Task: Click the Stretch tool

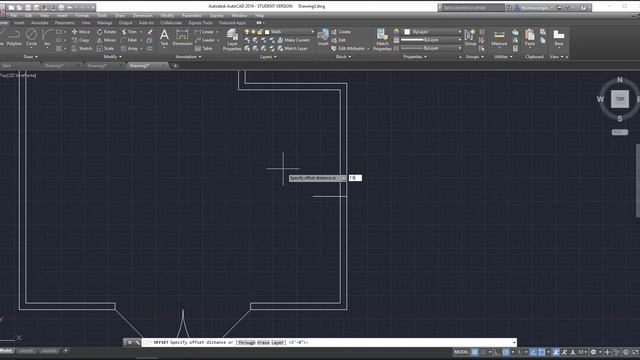Action: (x=82, y=49)
